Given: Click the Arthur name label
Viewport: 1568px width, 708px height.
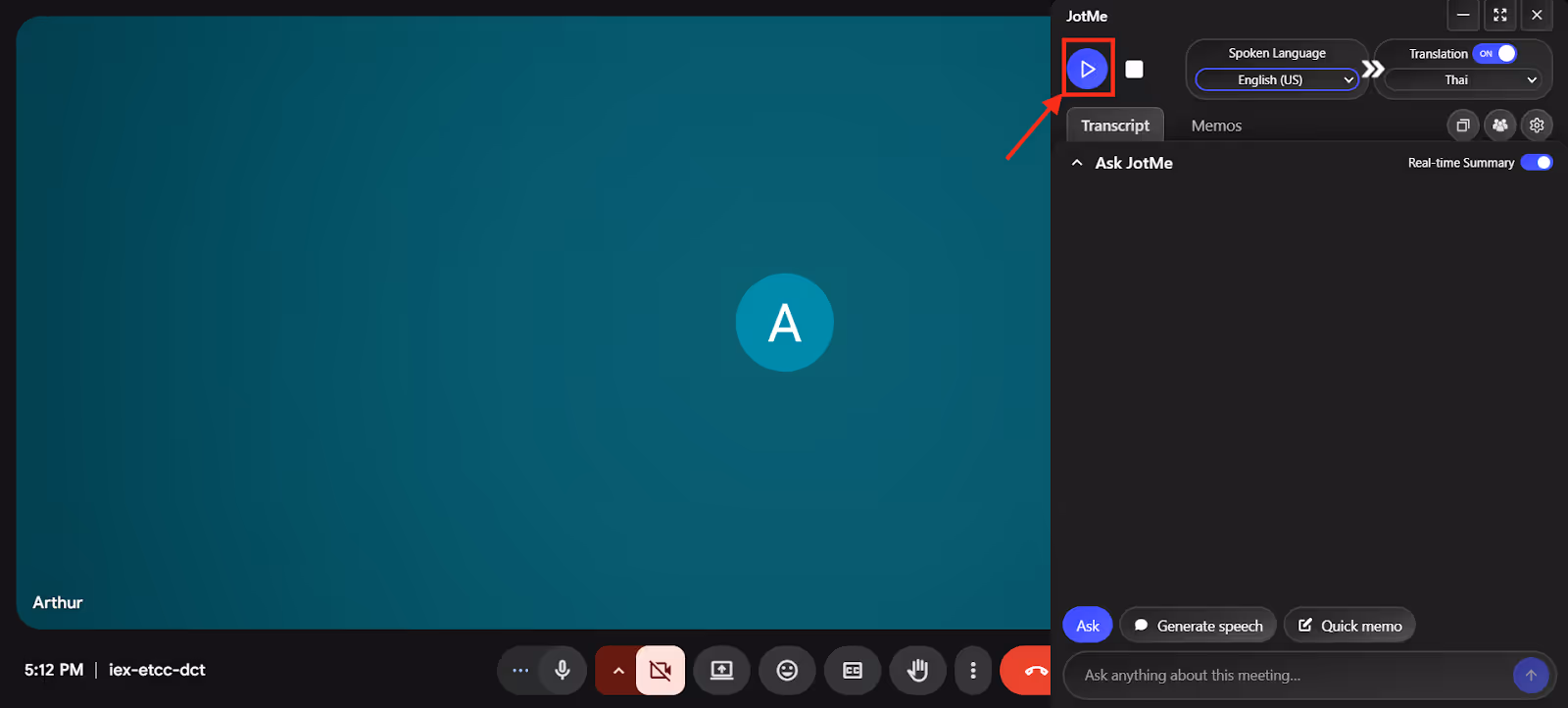Looking at the screenshot, I should pos(58,602).
